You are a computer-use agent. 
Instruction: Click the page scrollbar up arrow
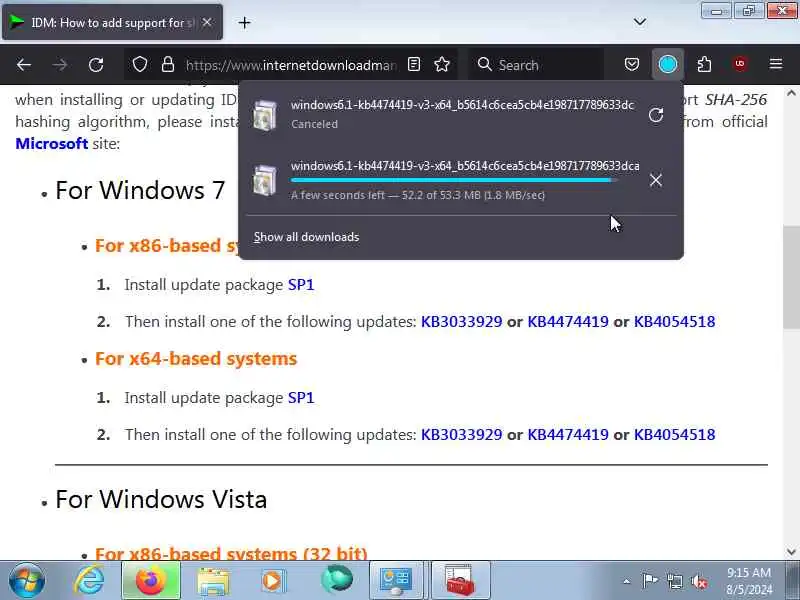pyautogui.click(x=791, y=93)
